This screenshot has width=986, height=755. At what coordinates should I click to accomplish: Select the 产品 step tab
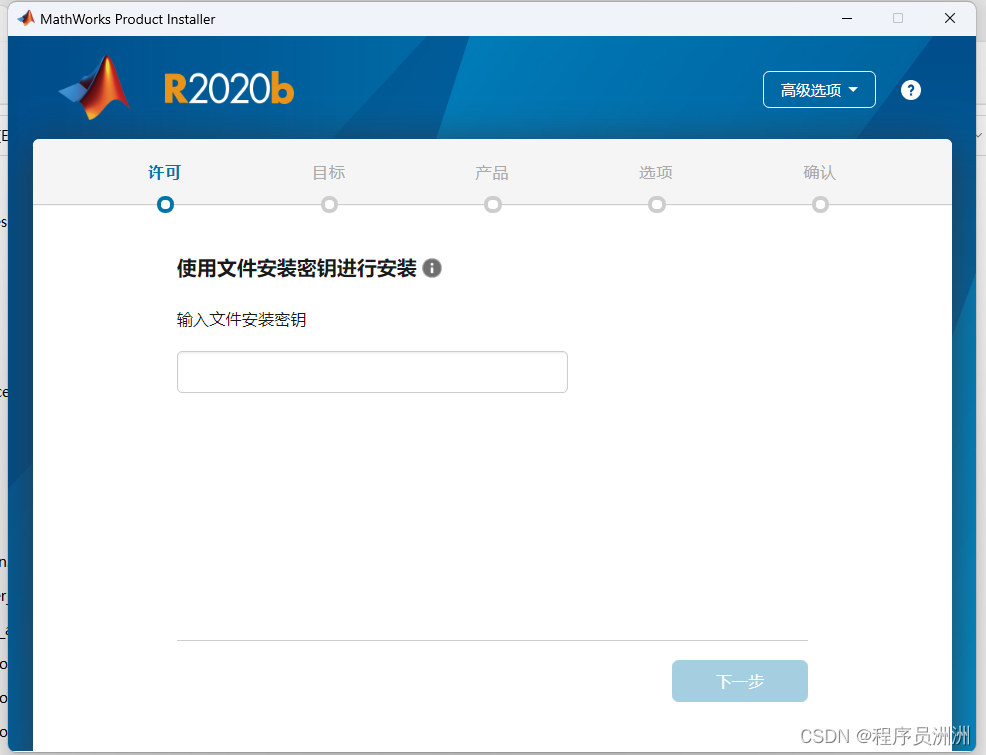(x=492, y=172)
